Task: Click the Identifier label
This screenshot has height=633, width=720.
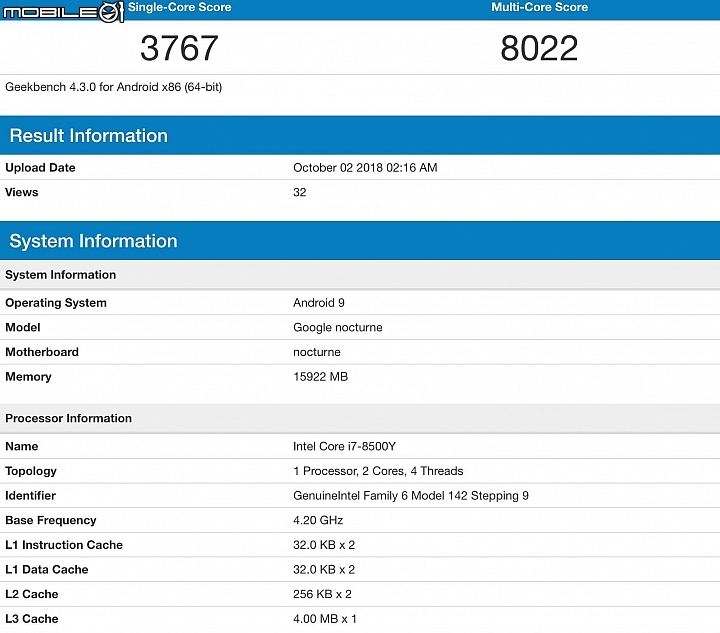Action: click(30, 495)
